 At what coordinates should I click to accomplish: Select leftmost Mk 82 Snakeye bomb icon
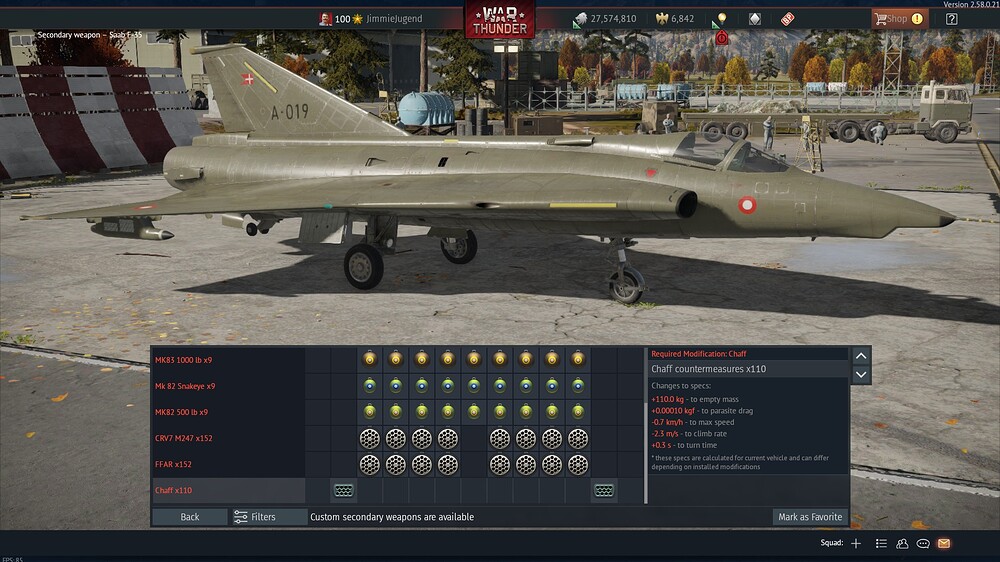370,386
